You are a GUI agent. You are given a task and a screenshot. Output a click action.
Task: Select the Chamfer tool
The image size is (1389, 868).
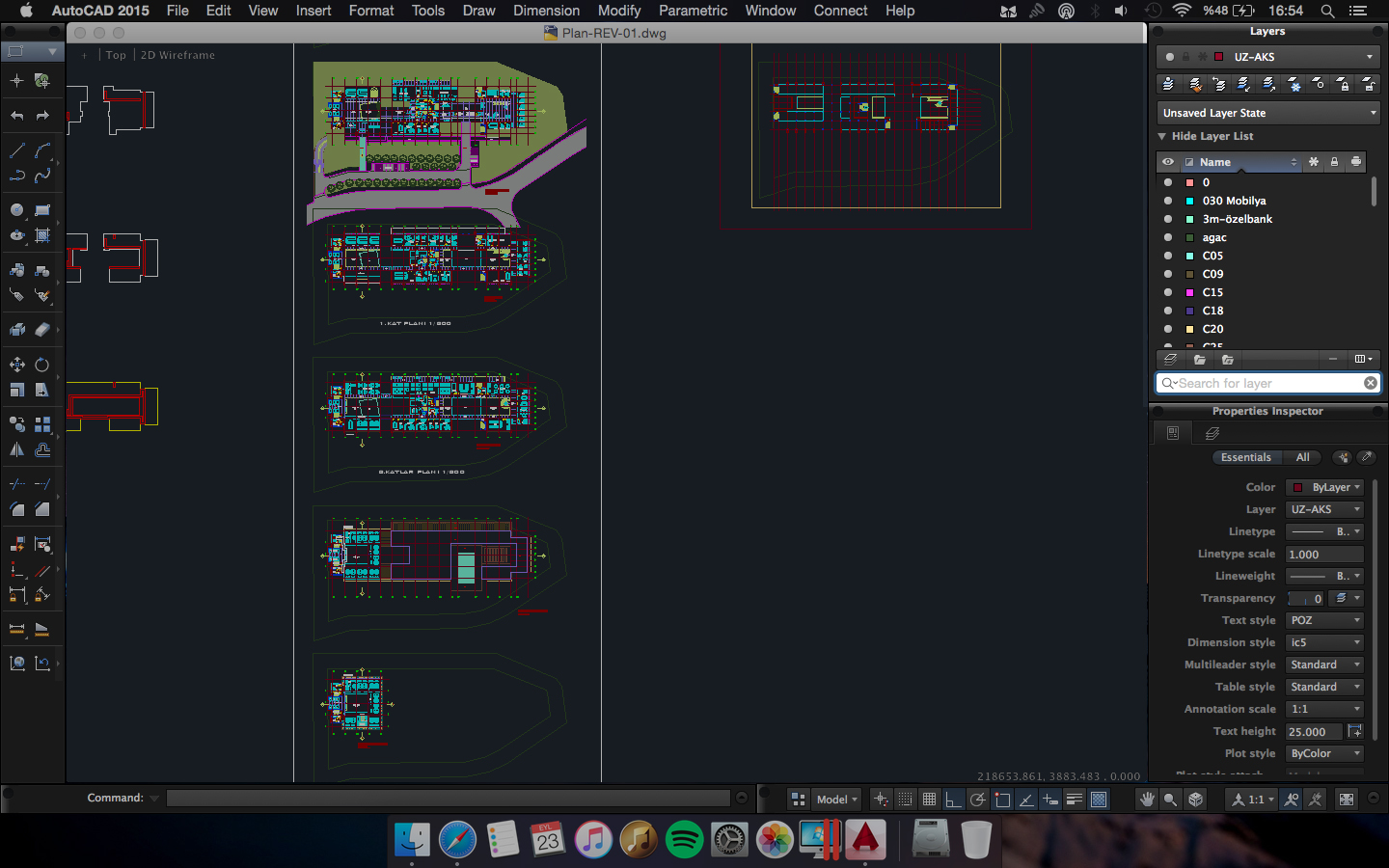[42, 509]
